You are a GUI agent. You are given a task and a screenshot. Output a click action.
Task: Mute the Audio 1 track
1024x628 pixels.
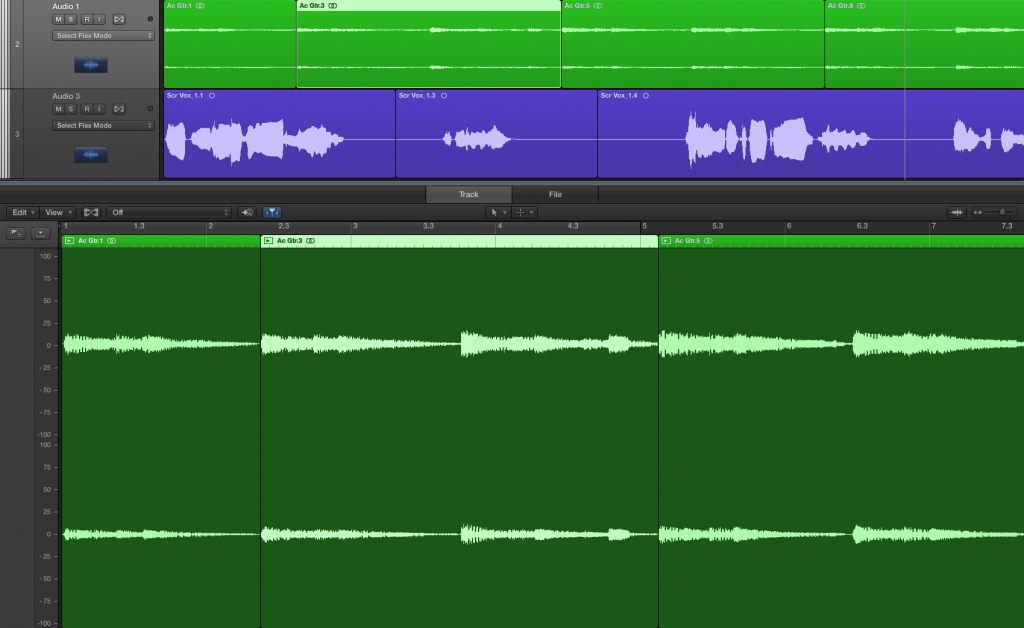58,19
